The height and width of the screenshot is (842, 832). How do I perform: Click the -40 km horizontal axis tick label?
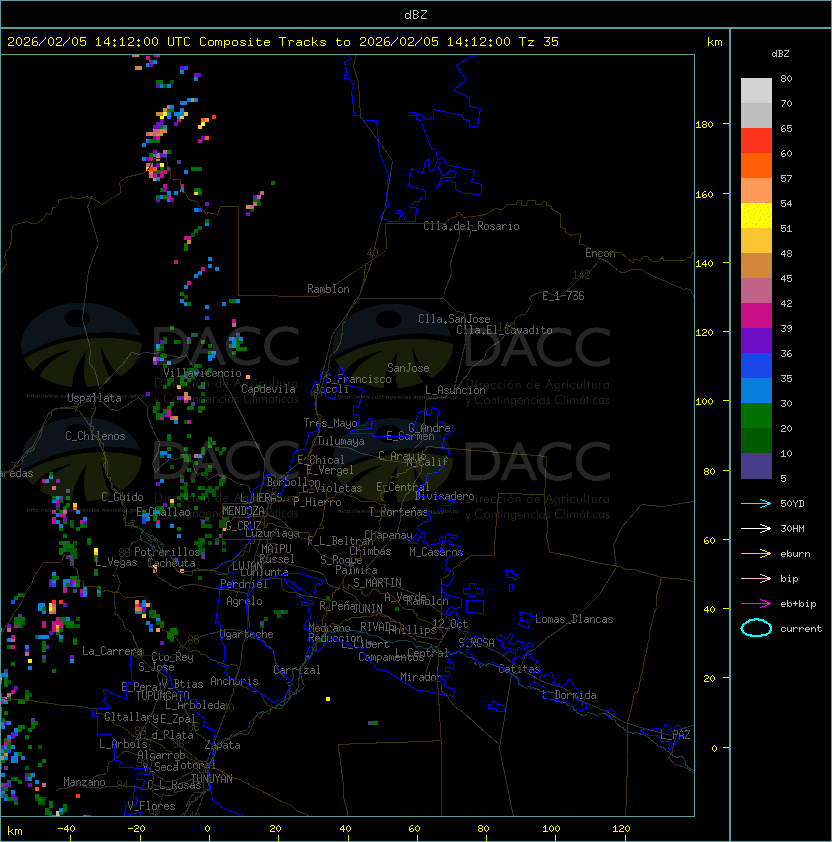[x=66, y=829]
